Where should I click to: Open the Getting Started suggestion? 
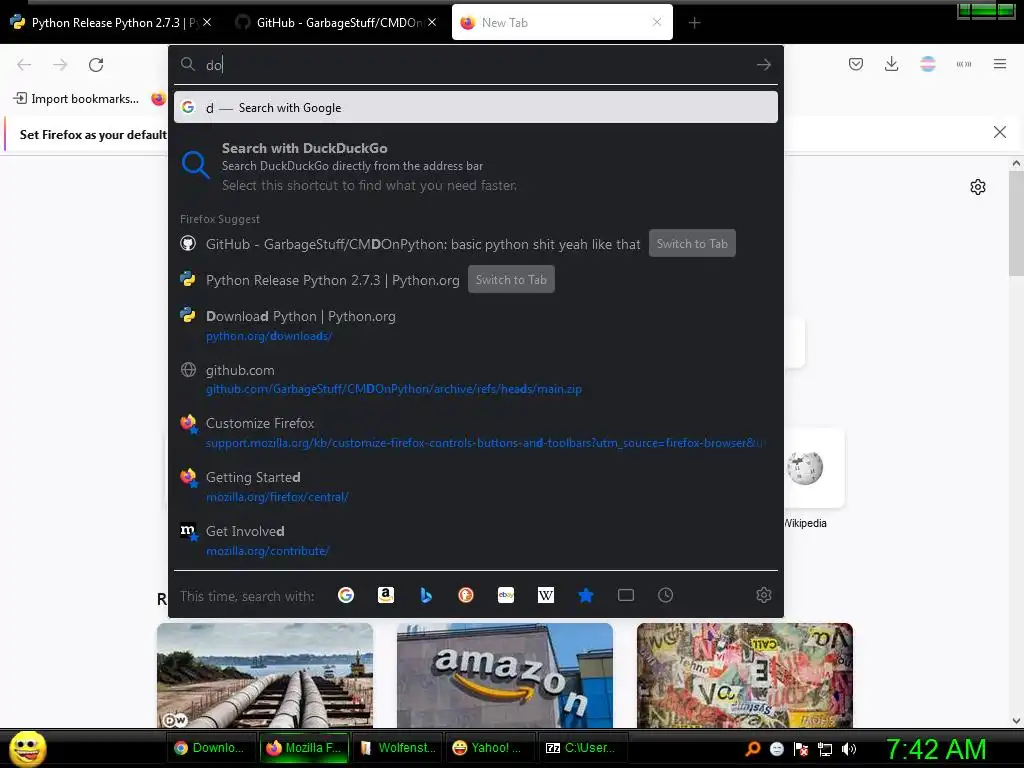click(x=475, y=487)
